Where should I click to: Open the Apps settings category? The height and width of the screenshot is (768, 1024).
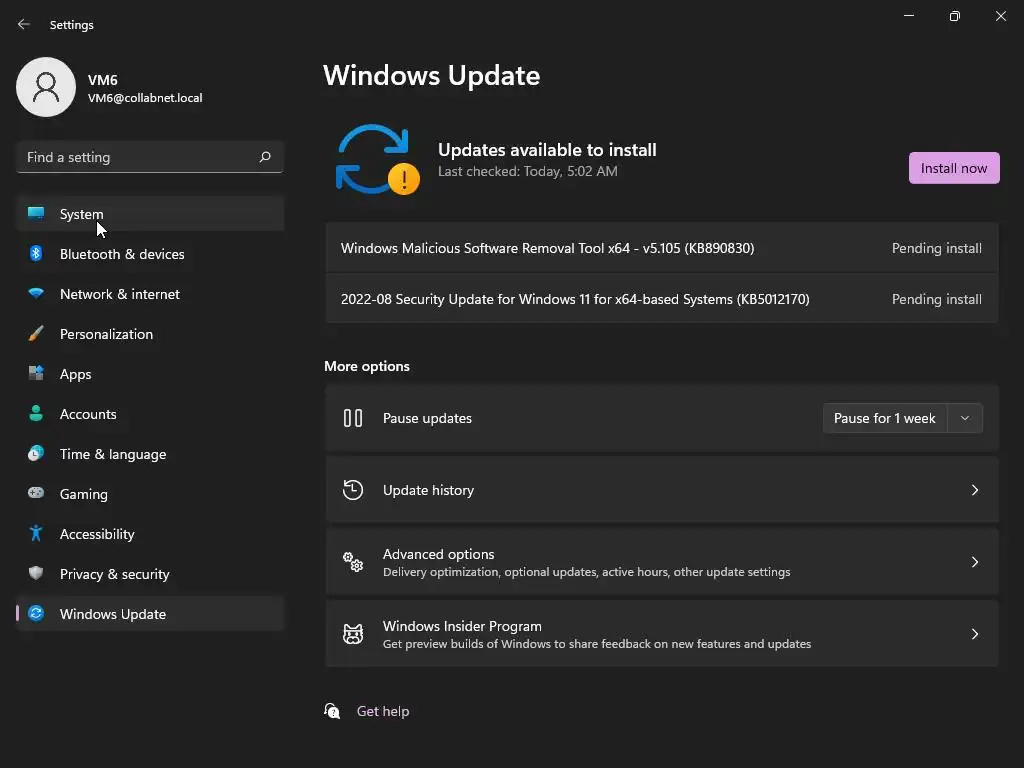76,374
